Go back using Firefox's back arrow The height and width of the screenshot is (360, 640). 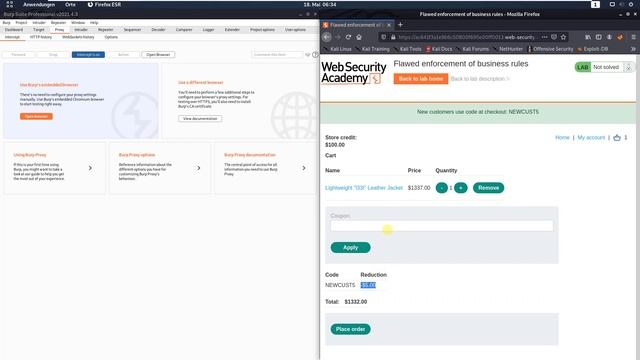point(327,37)
